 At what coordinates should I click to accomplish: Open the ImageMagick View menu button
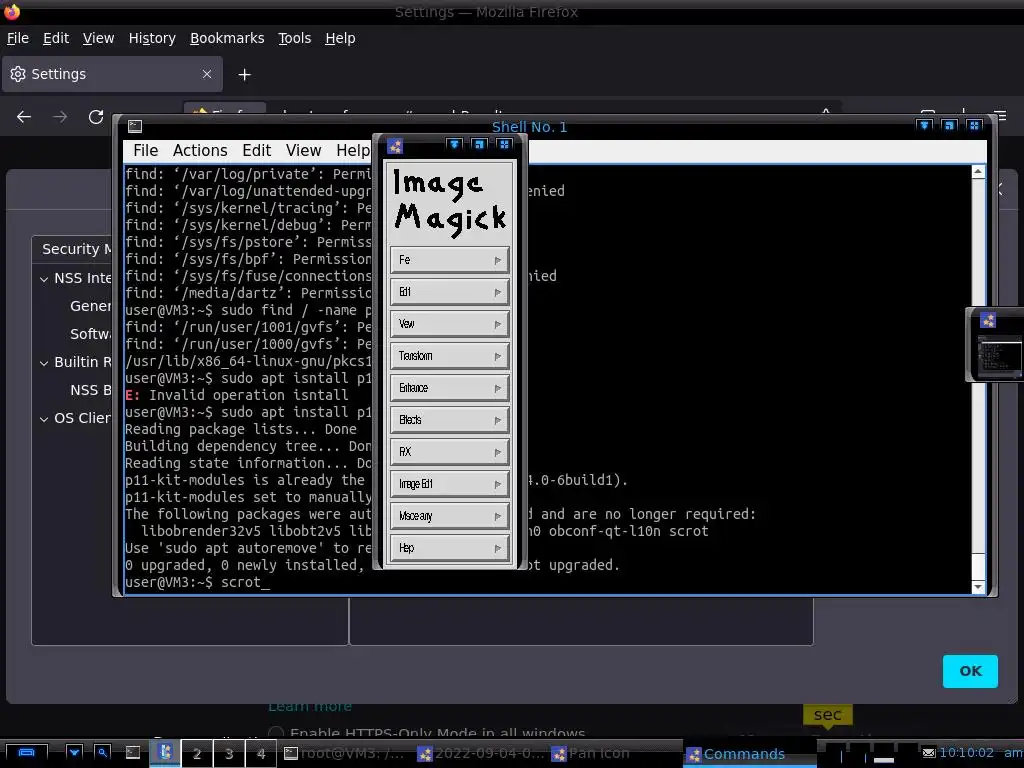pyautogui.click(x=449, y=324)
